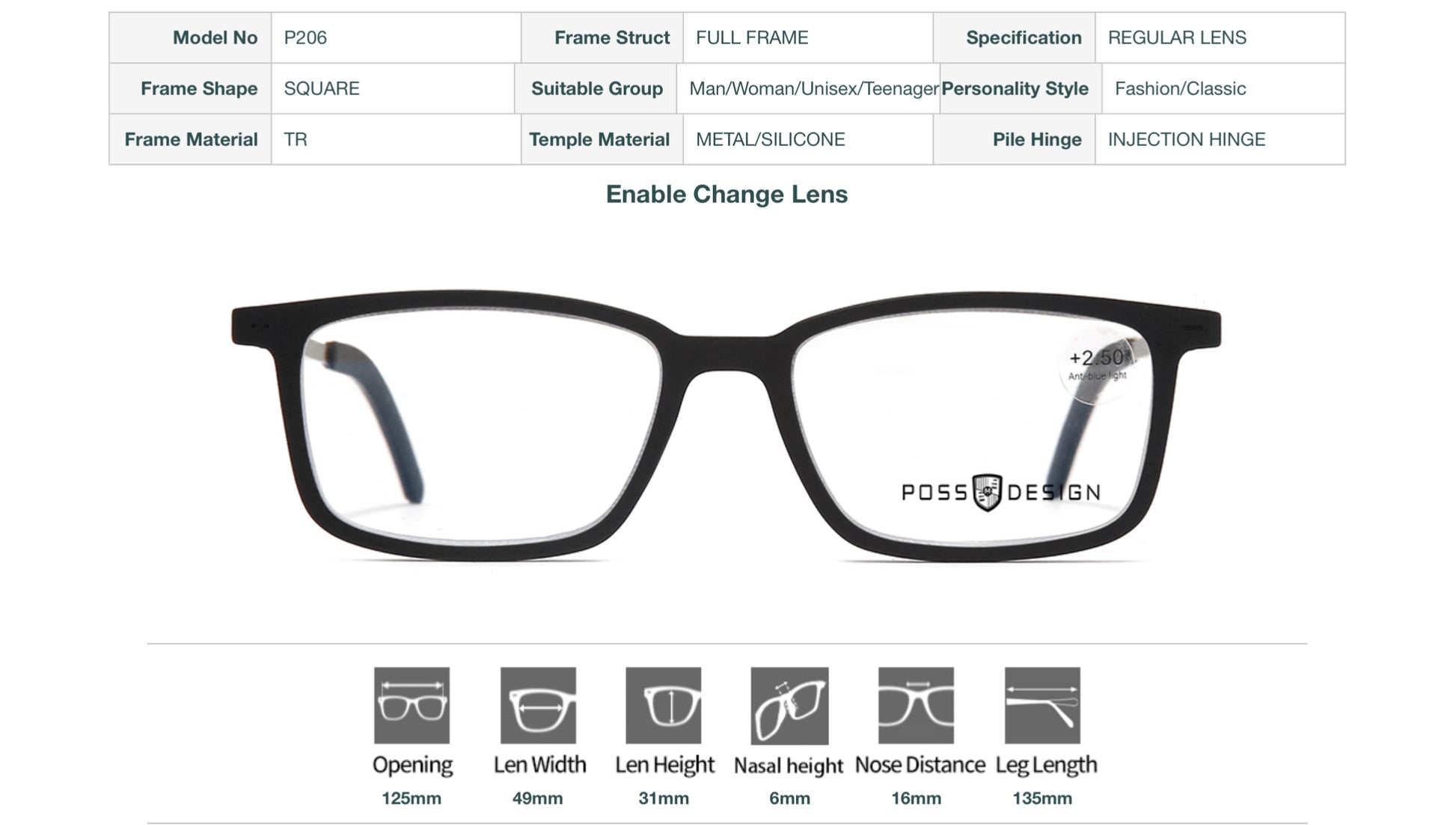Select the P206 model number cell

(x=396, y=37)
